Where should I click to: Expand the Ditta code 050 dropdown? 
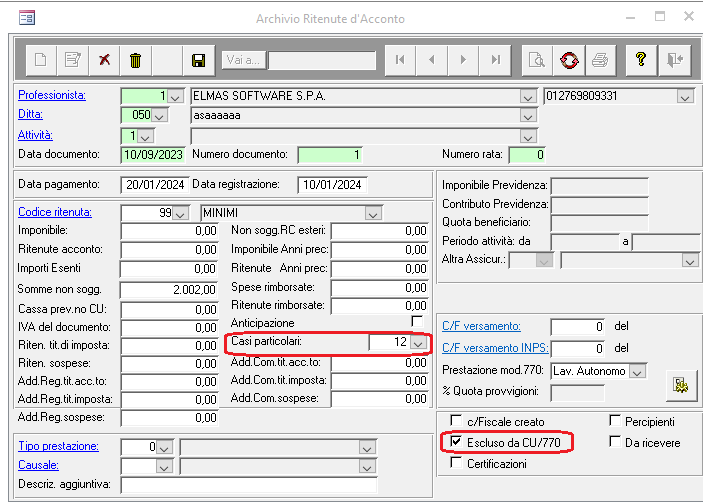[159, 116]
